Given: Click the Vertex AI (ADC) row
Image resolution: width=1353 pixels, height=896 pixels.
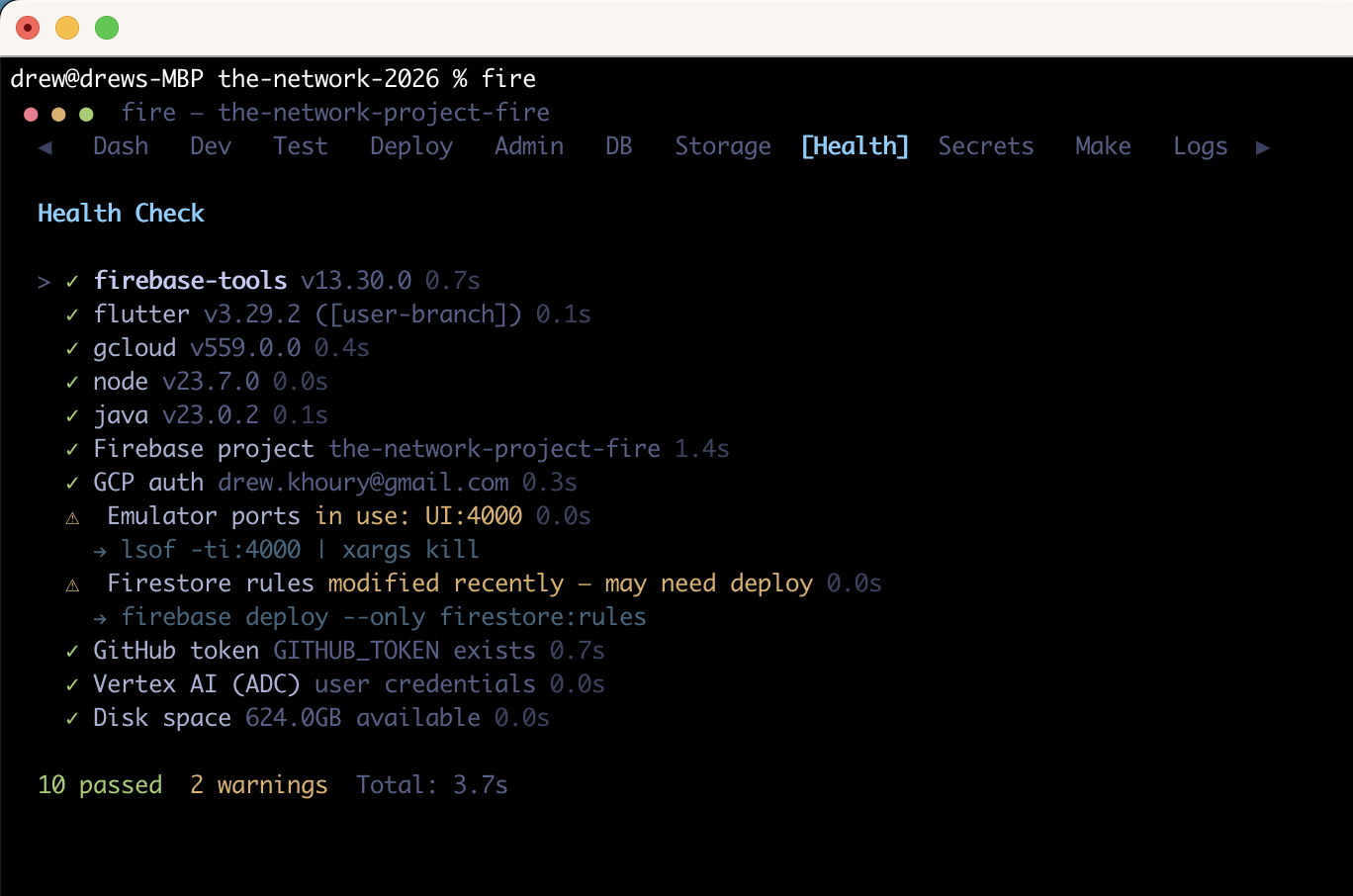Looking at the screenshot, I should tap(334, 684).
